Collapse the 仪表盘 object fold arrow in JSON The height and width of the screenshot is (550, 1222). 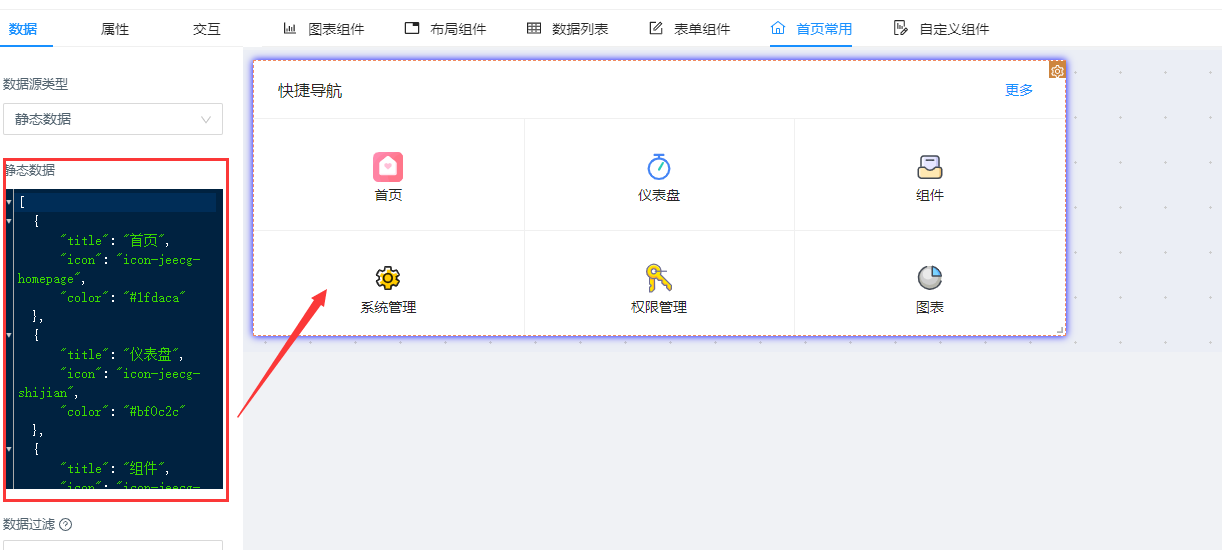pyautogui.click(x=10, y=335)
